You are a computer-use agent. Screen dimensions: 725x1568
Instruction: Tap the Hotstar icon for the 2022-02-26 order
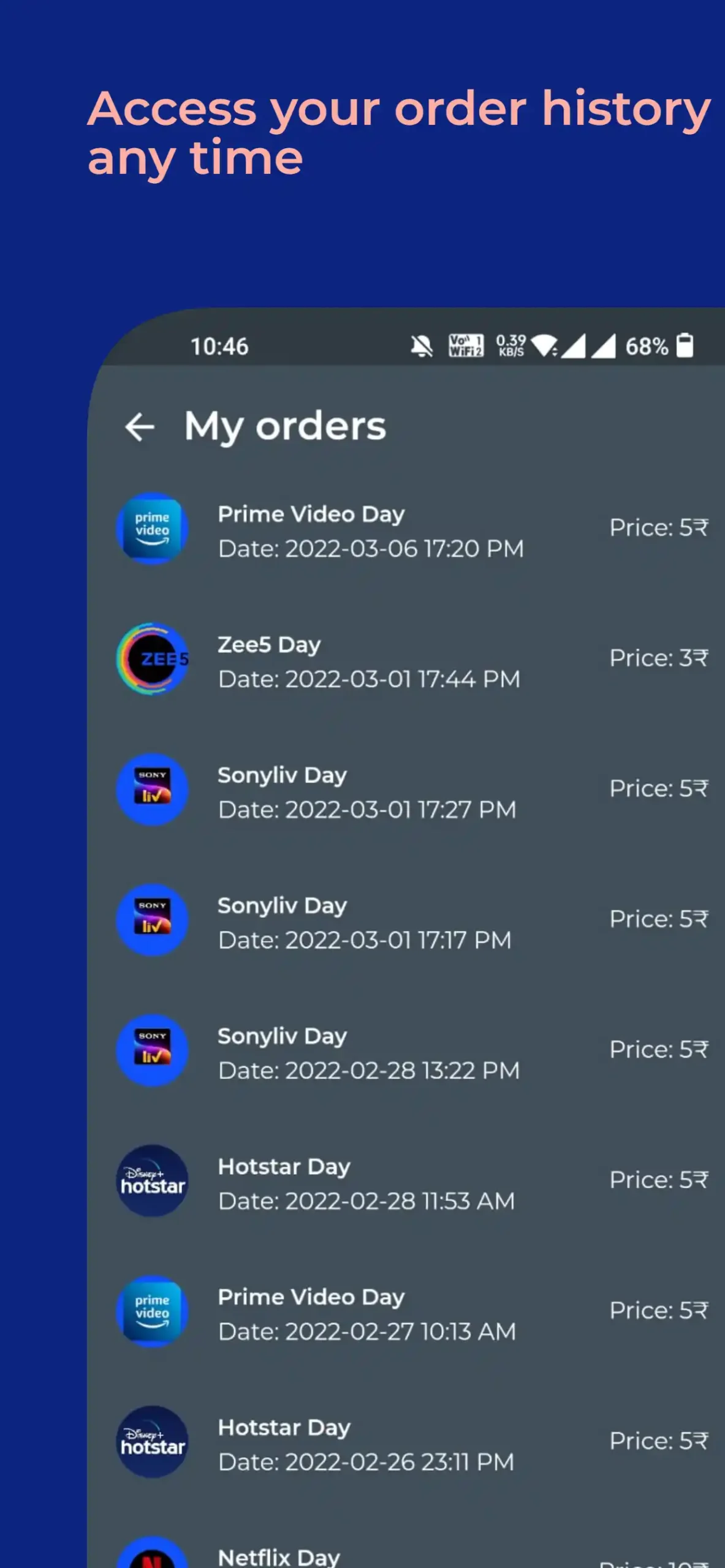152,1442
